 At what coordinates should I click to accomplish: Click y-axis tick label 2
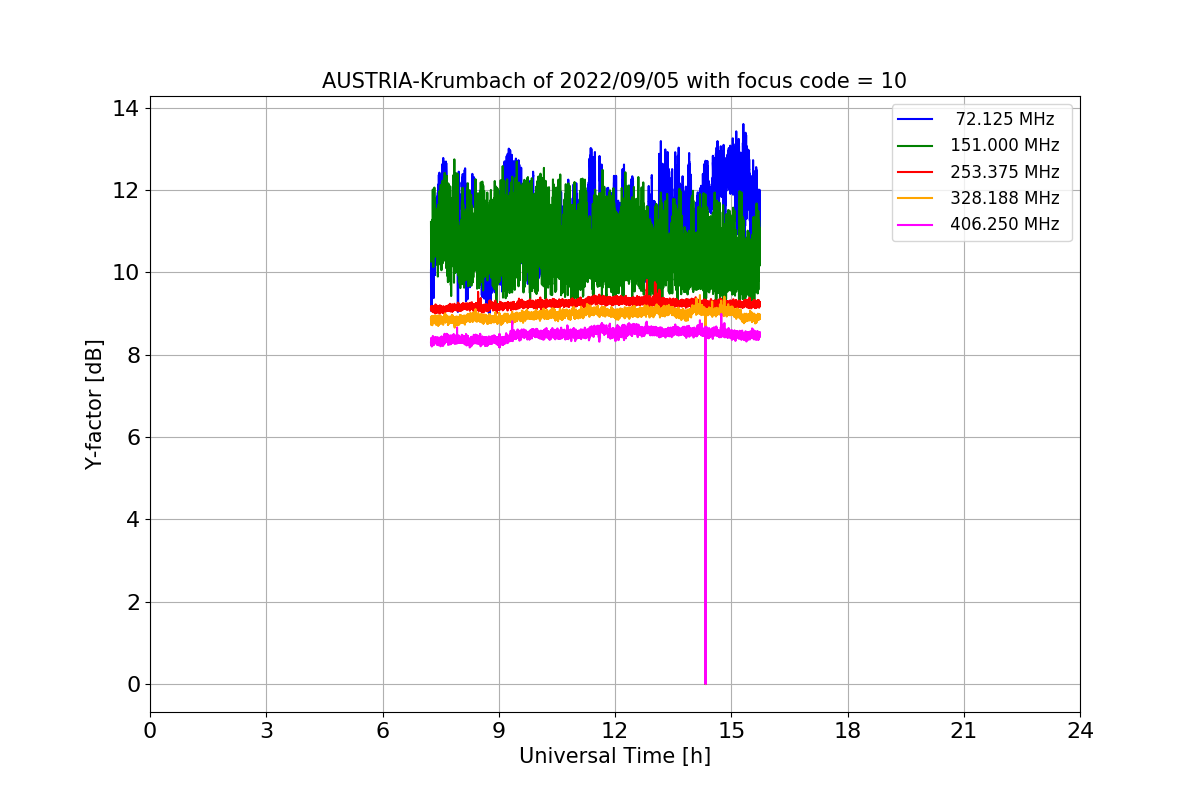pos(135,602)
